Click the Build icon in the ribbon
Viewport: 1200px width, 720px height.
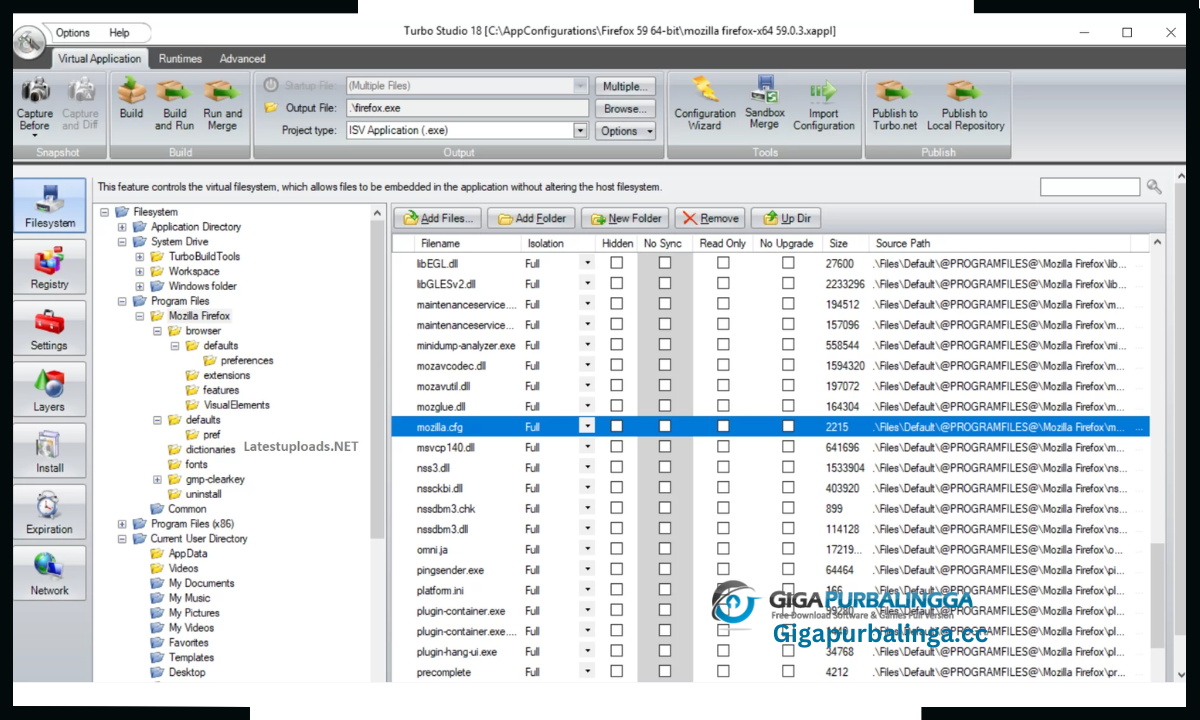click(131, 100)
